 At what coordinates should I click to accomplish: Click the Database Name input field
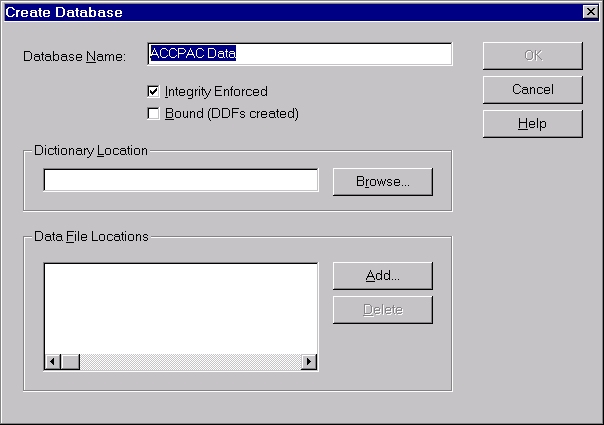(x=300, y=54)
